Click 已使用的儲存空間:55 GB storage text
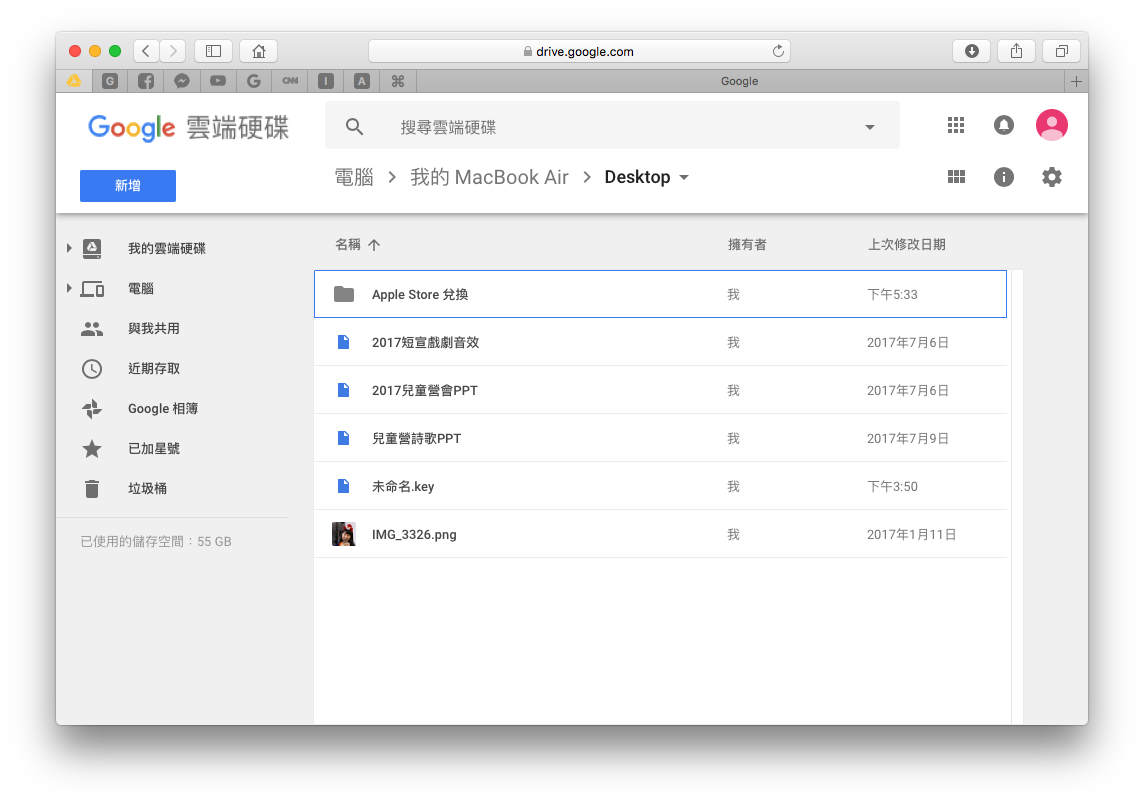 click(155, 542)
